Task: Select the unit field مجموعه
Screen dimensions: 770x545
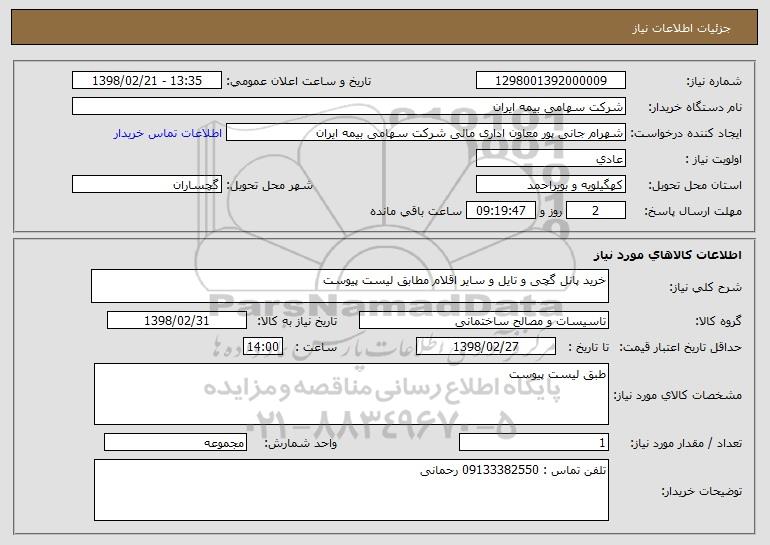Action: click(x=175, y=442)
